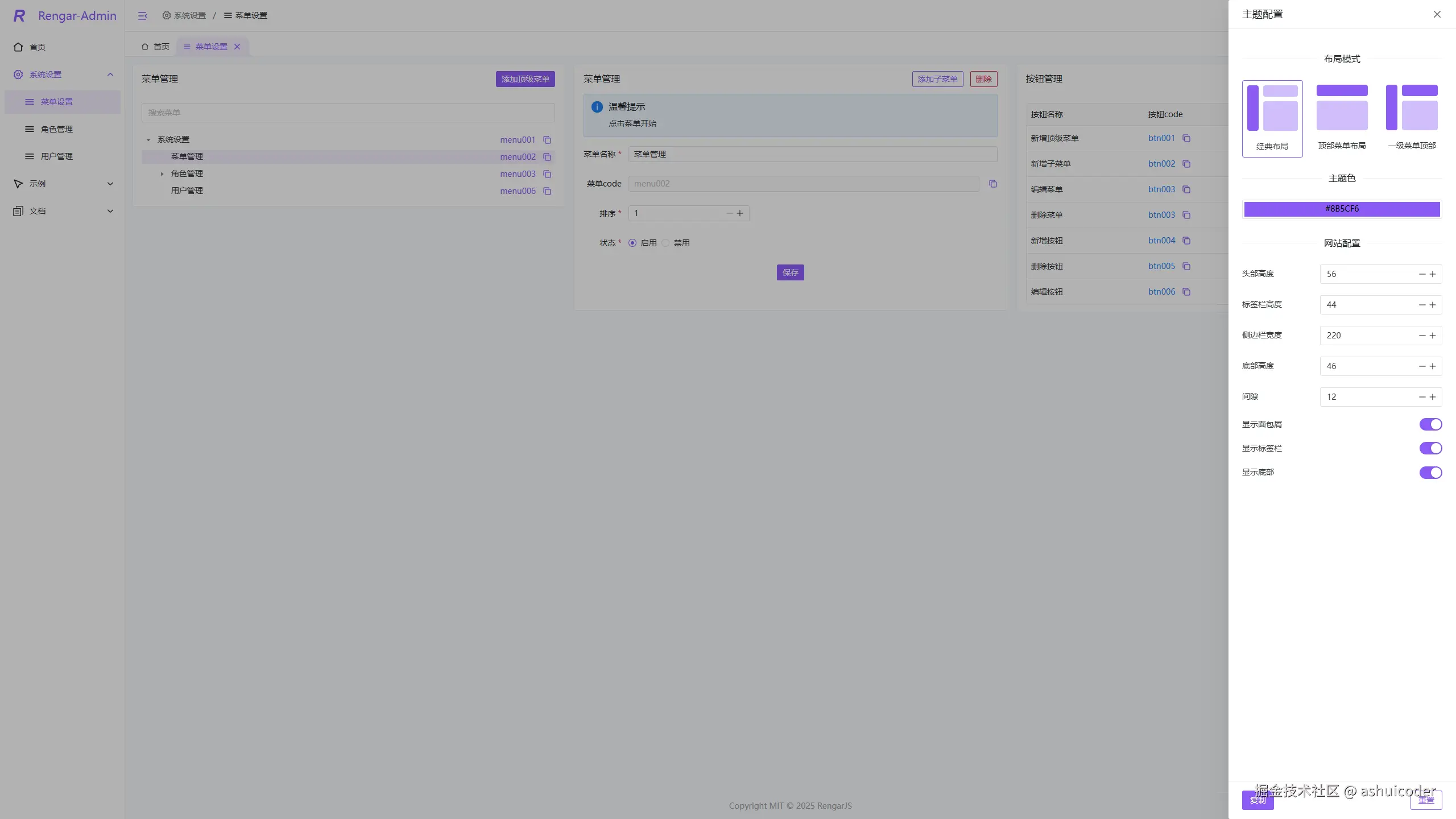This screenshot has height=819, width=1456.
Task: Click the sidebar collapse icon in header
Action: click(x=142, y=16)
